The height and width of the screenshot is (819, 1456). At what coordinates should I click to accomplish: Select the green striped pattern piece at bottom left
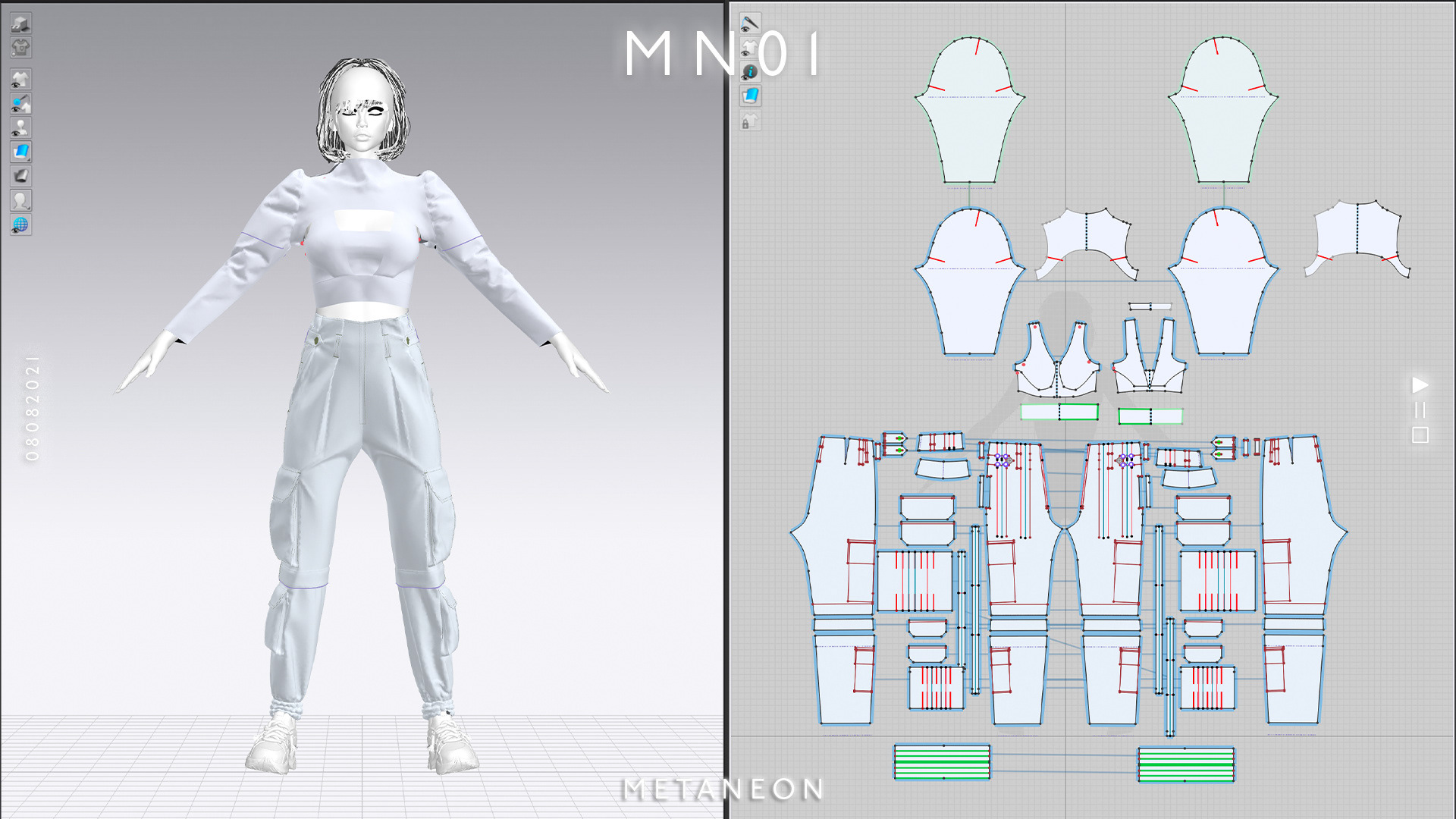(942, 762)
